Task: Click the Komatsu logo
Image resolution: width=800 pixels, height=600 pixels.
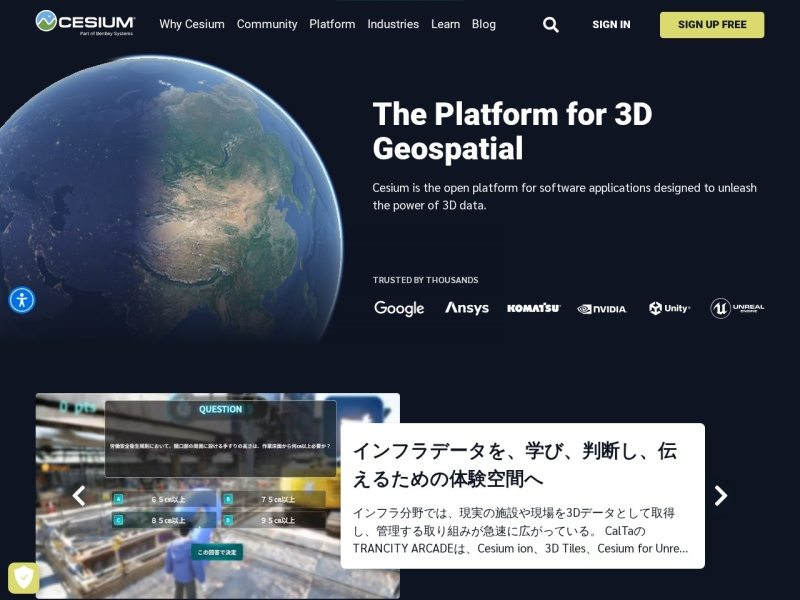Action: pyautogui.click(x=534, y=308)
